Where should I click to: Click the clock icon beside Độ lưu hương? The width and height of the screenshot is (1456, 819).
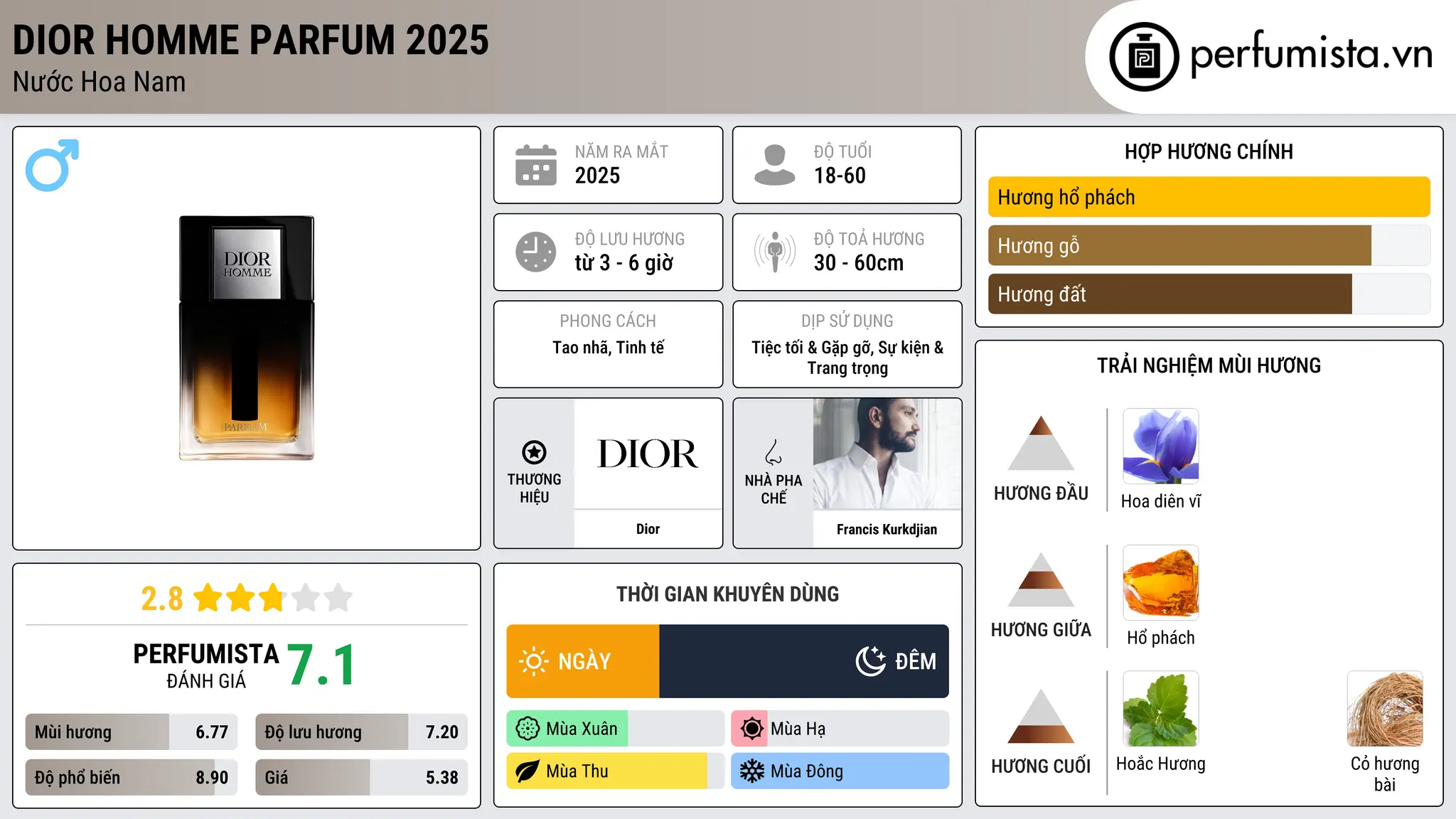(x=536, y=252)
